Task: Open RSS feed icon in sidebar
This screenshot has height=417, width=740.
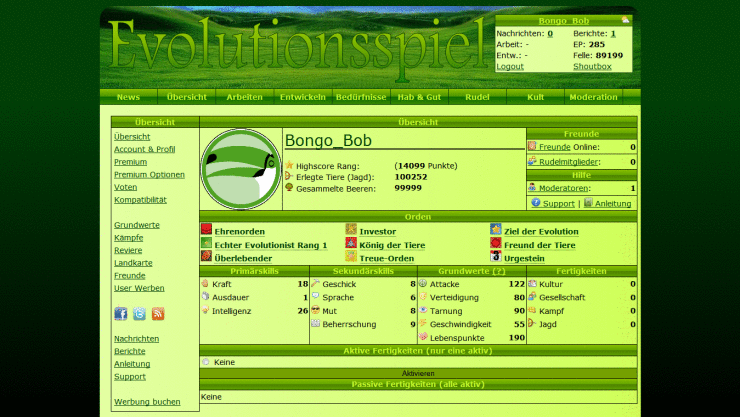Action: pyautogui.click(x=158, y=313)
